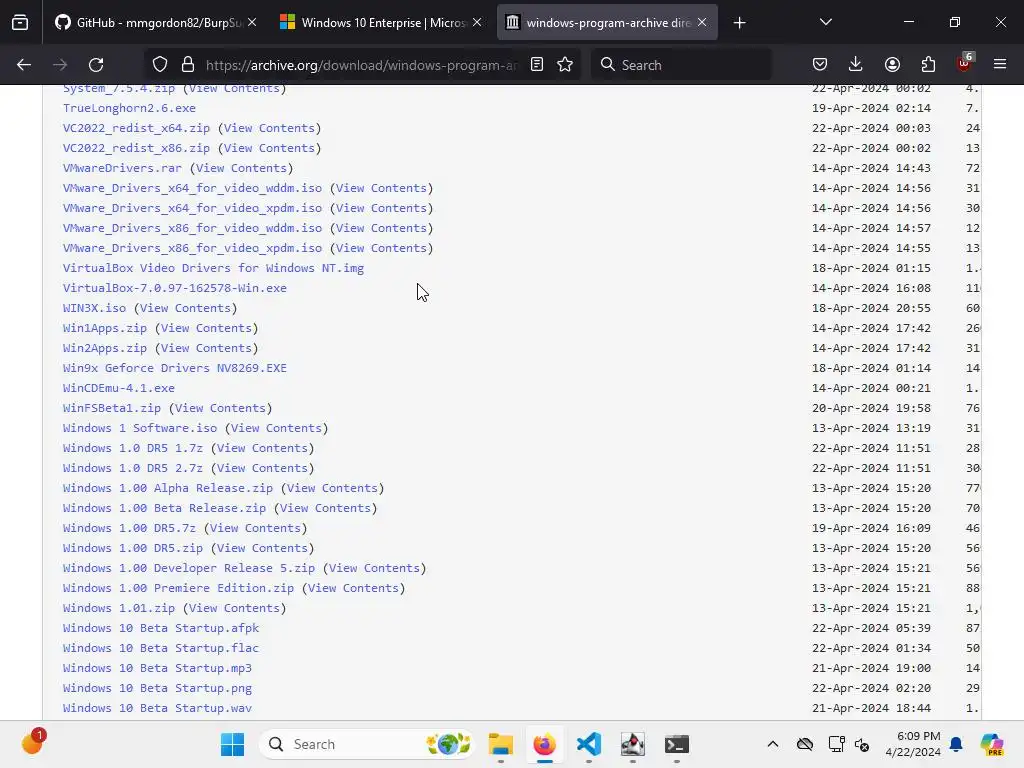Image resolution: width=1024 pixels, height=768 pixels.
Task: Open the Firefox account icon
Action: coord(892,65)
